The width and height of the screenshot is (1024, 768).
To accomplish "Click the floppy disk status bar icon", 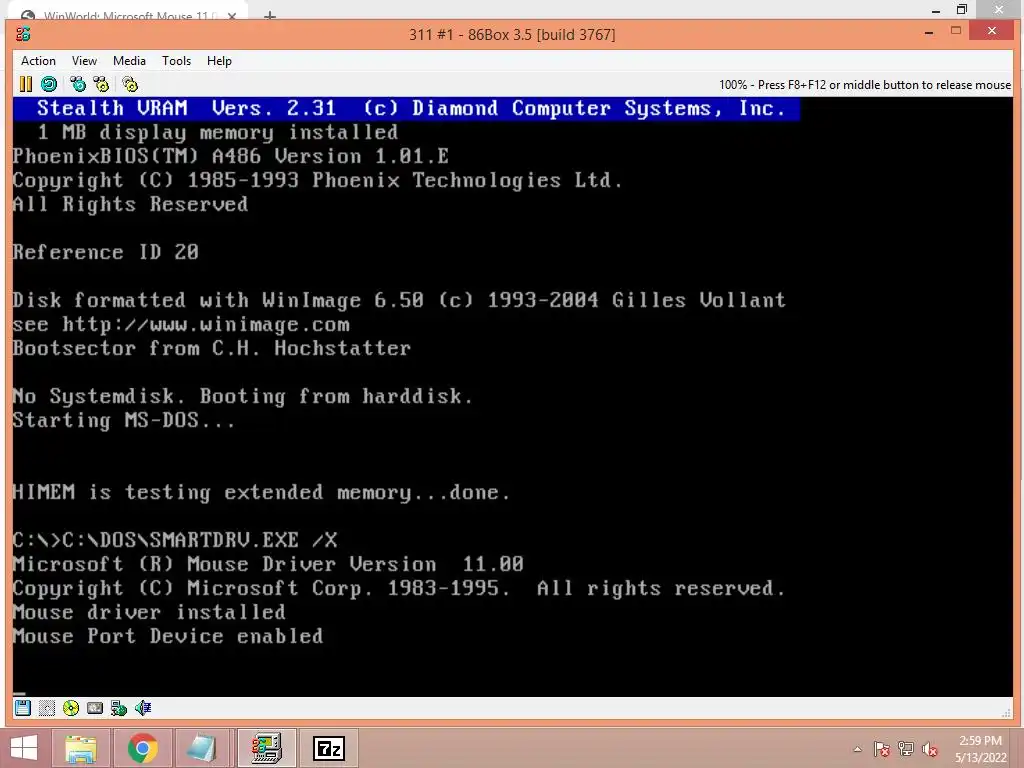I will pos(23,708).
